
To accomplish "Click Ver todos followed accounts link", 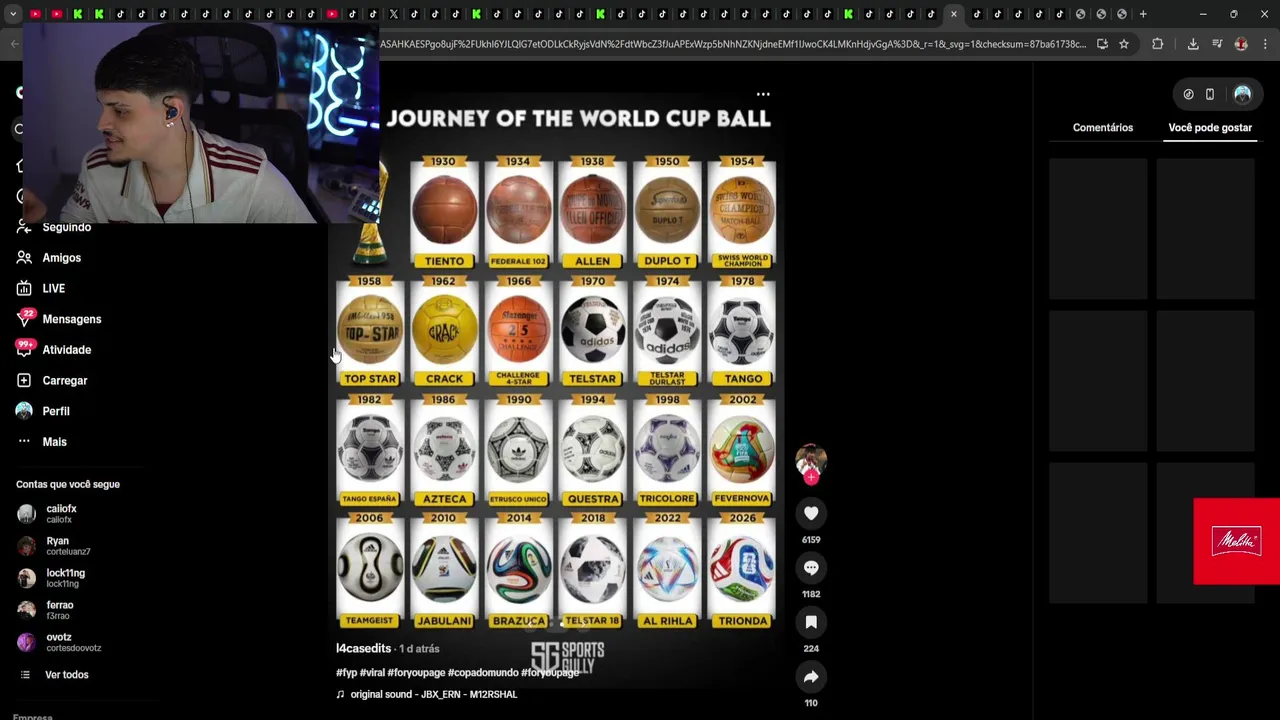I will click(x=66, y=675).
